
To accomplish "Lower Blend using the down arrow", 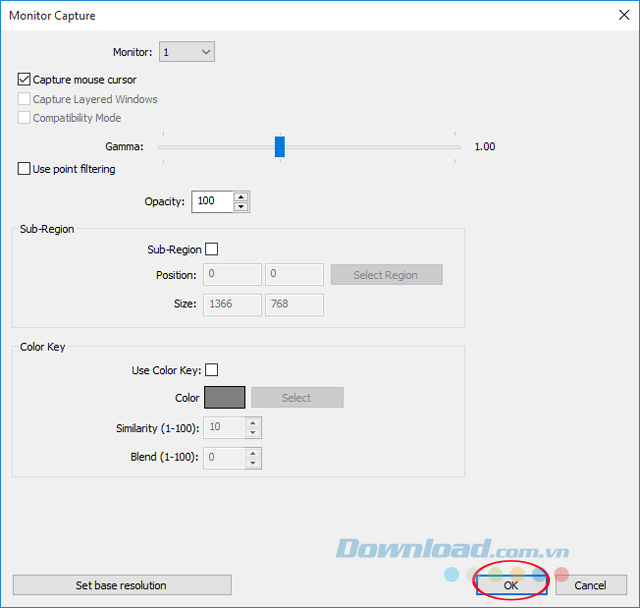I will 253,463.
